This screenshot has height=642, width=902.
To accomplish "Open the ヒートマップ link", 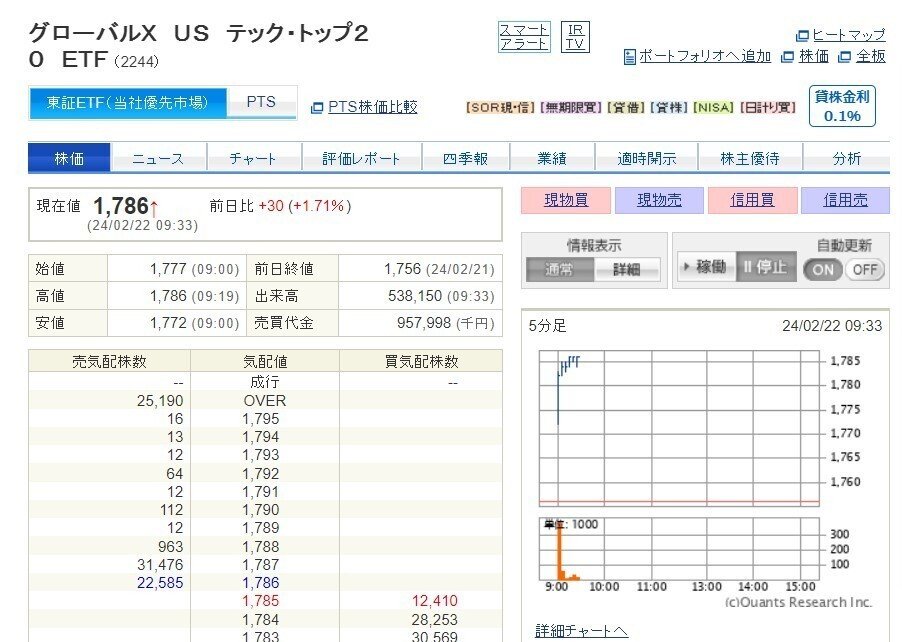I will pyautogui.click(x=849, y=35).
